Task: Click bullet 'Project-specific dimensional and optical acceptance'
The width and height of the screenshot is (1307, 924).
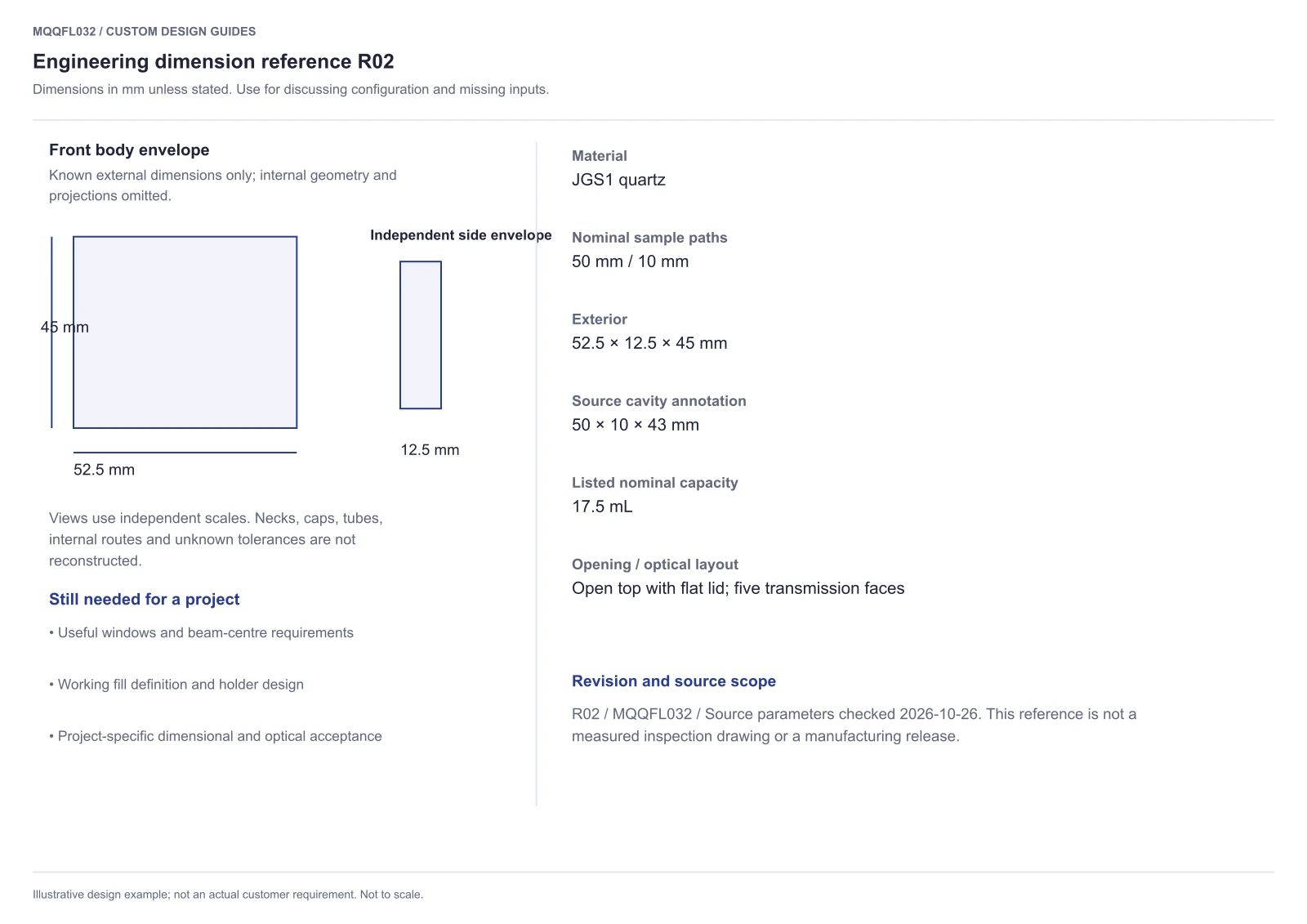Action: (x=216, y=736)
